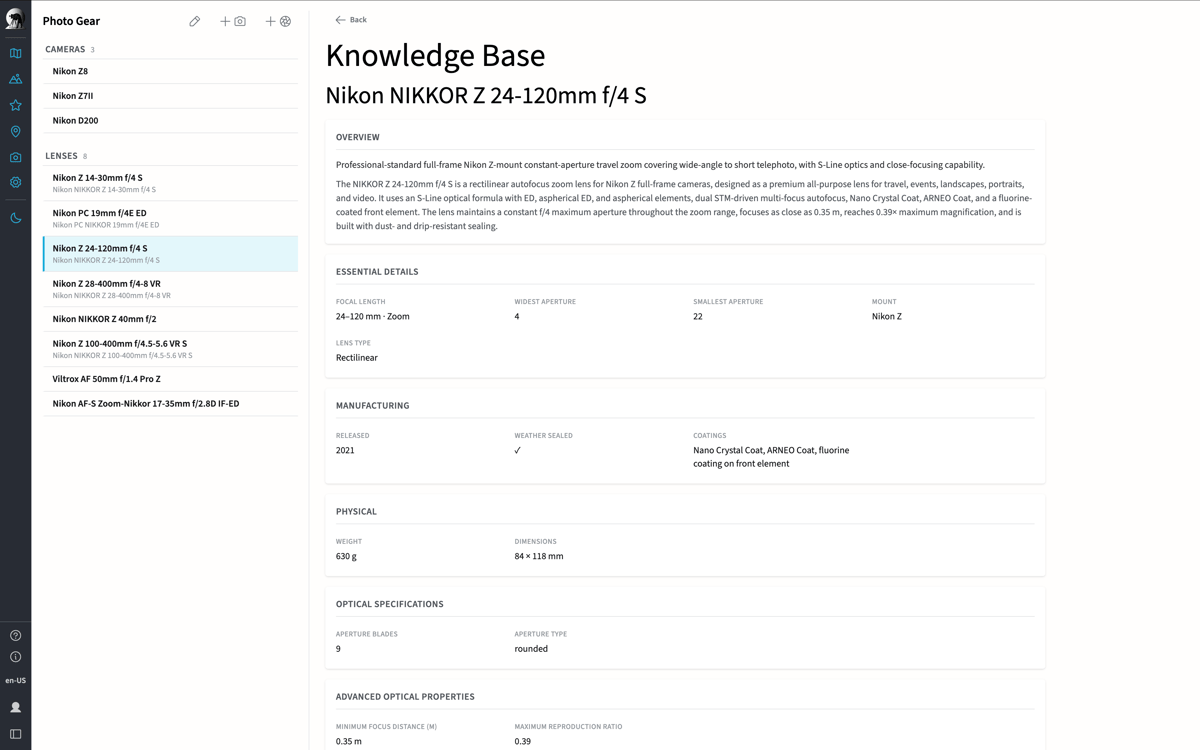Click the smallest aperture value 22
Image resolution: width=1200 pixels, height=750 pixels.
[x=698, y=316]
